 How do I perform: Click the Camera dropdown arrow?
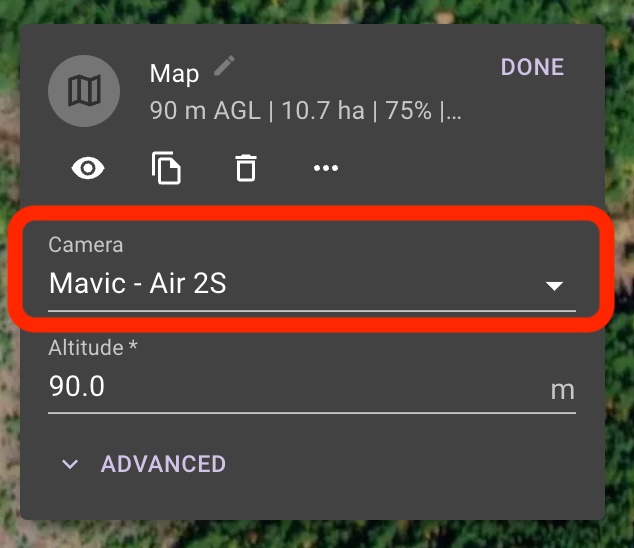[x=554, y=286]
